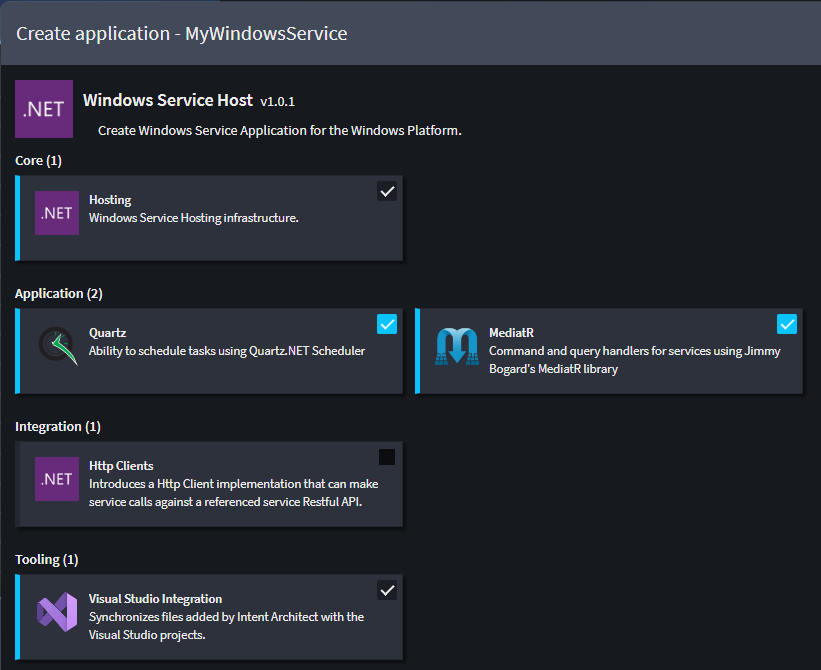Click the Windows Service Host title
The image size is (821, 670).
click(x=168, y=100)
